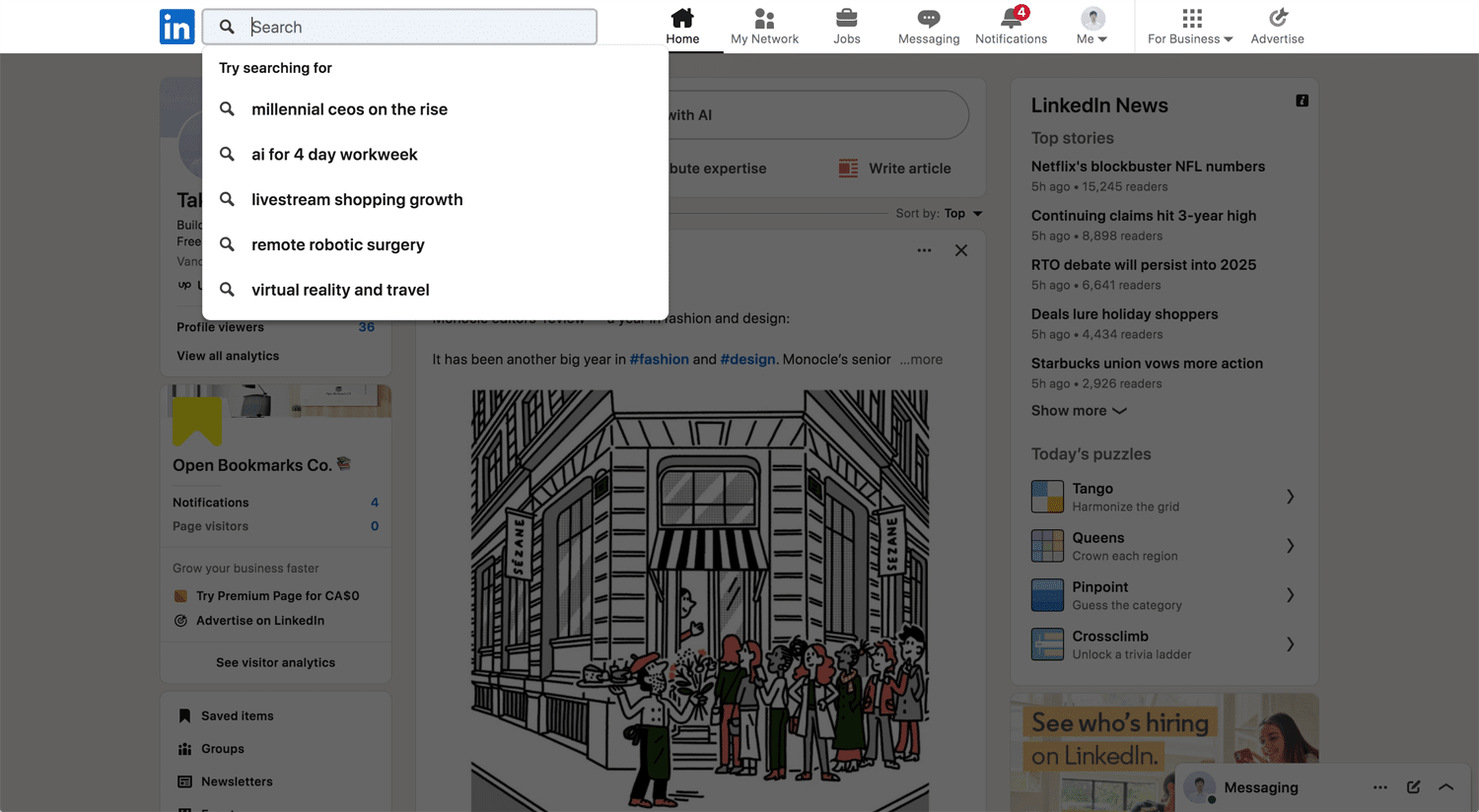Open Messaging bar three-dot options
1479x812 pixels.
point(1380,787)
